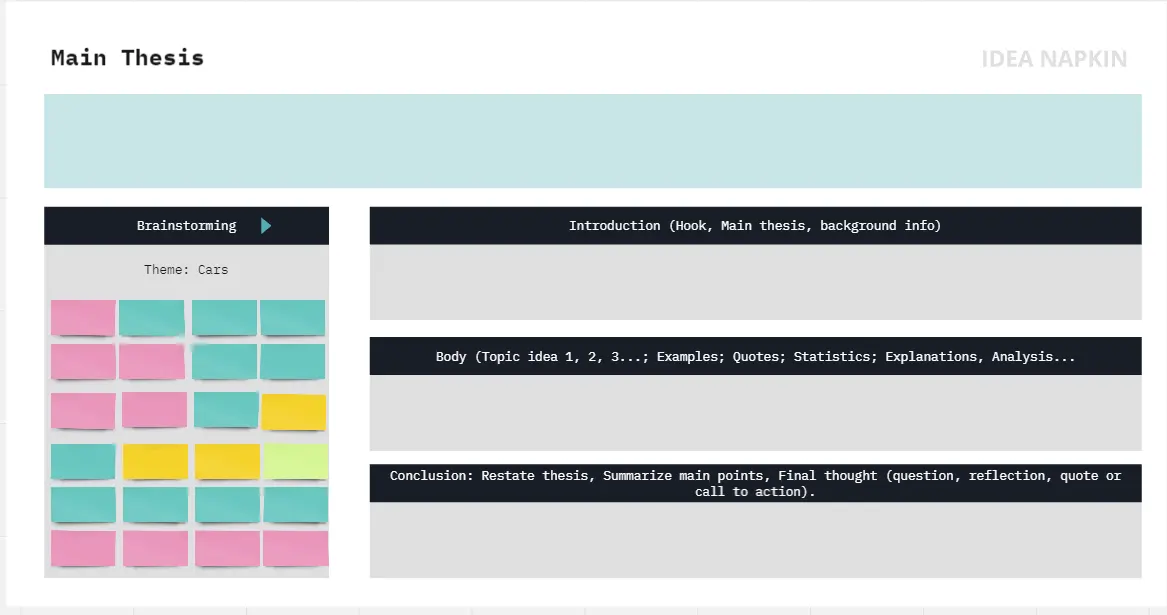Select the pink sticky note in top row
Image resolution: width=1167 pixels, height=615 pixels.
[83, 318]
